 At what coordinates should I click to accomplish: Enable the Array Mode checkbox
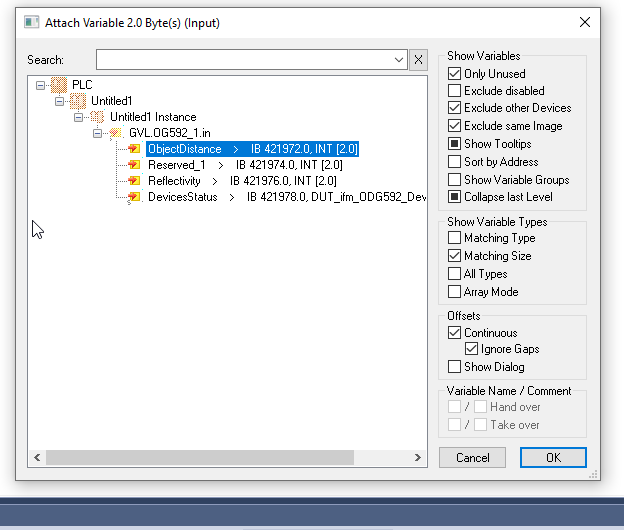pyautogui.click(x=454, y=292)
